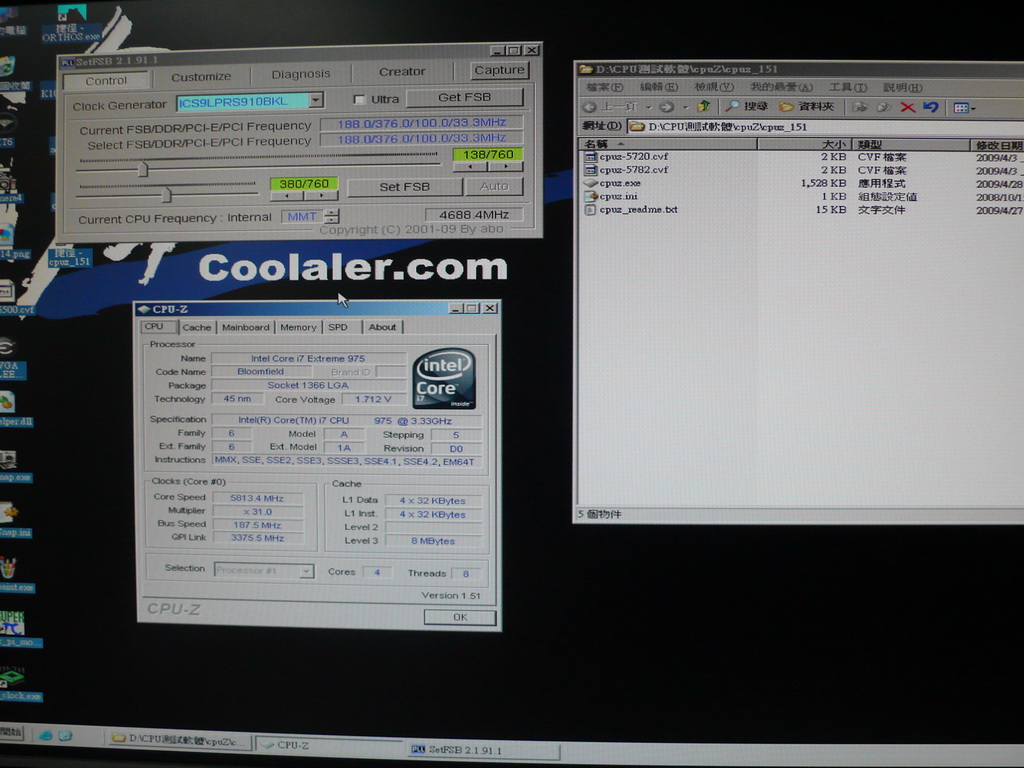Open 編輯(E) Edit menu in Explorer

tap(659, 87)
